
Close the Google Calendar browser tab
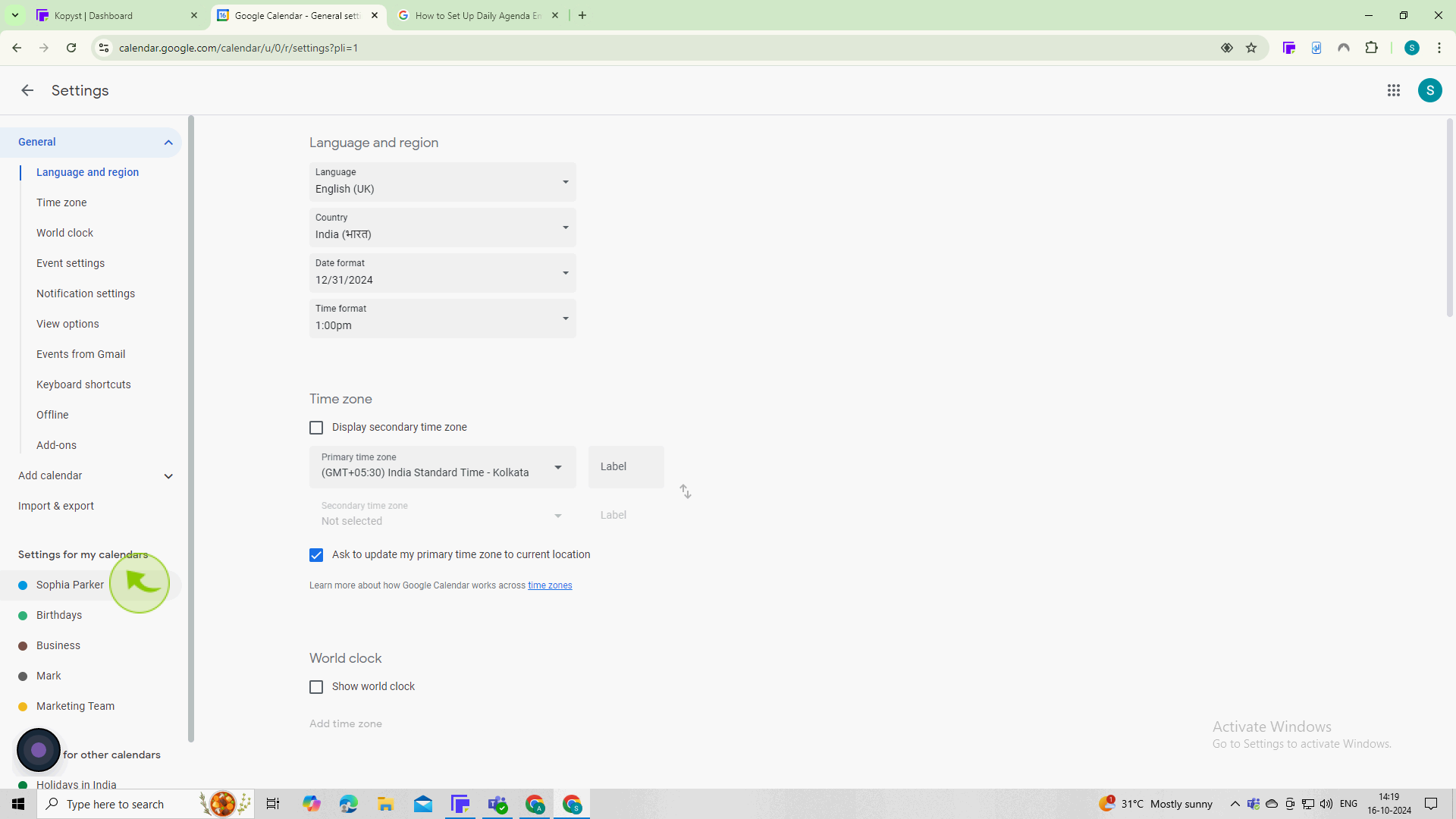pyautogui.click(x=375, y=15)
